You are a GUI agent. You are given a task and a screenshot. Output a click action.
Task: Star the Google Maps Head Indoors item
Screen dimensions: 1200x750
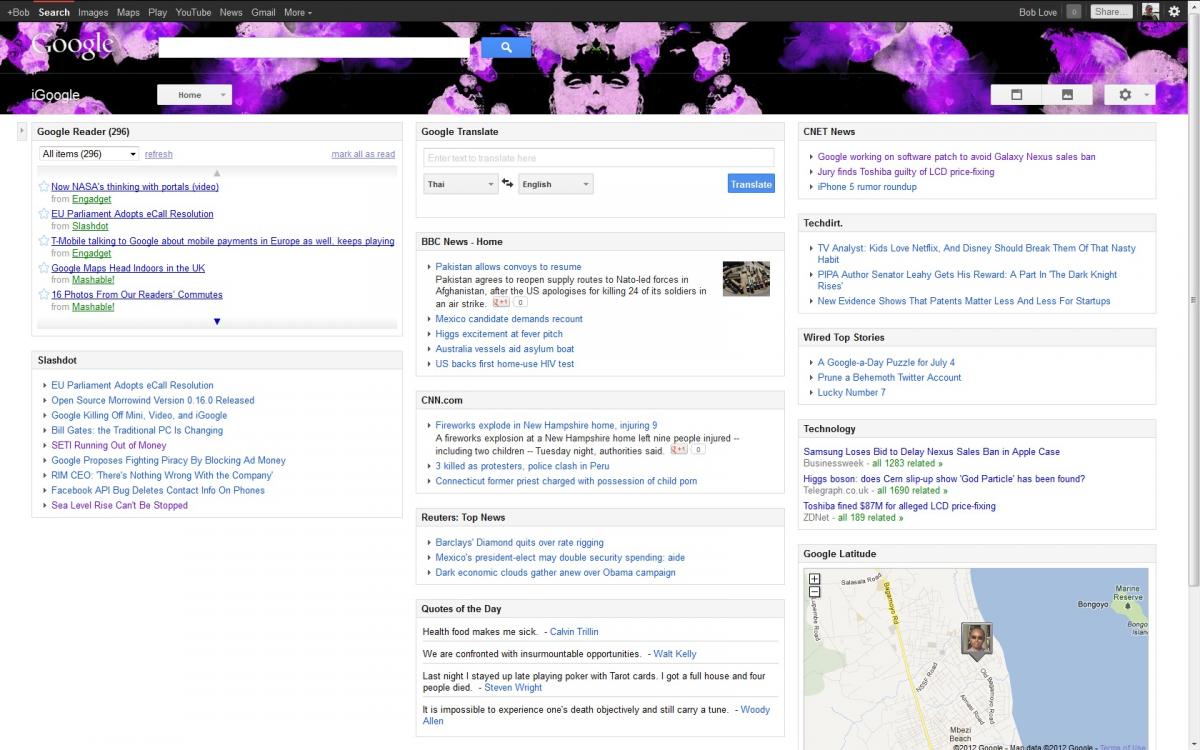pos(43,267)
